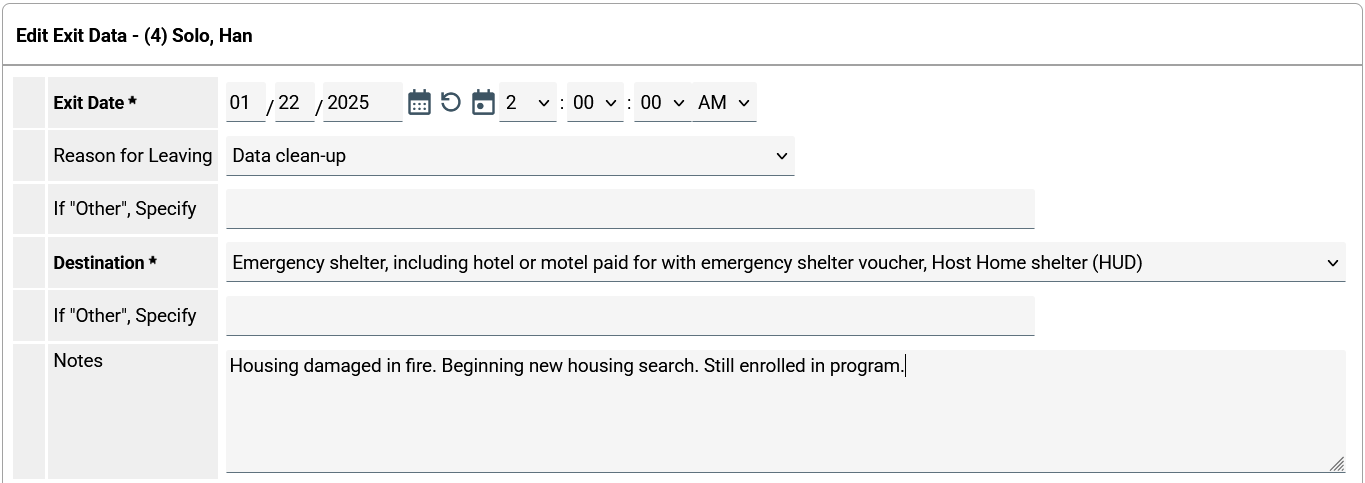Open the exit seconds dropdown
The width and height of the screenshot is (1365, 483).
[662, 102]
